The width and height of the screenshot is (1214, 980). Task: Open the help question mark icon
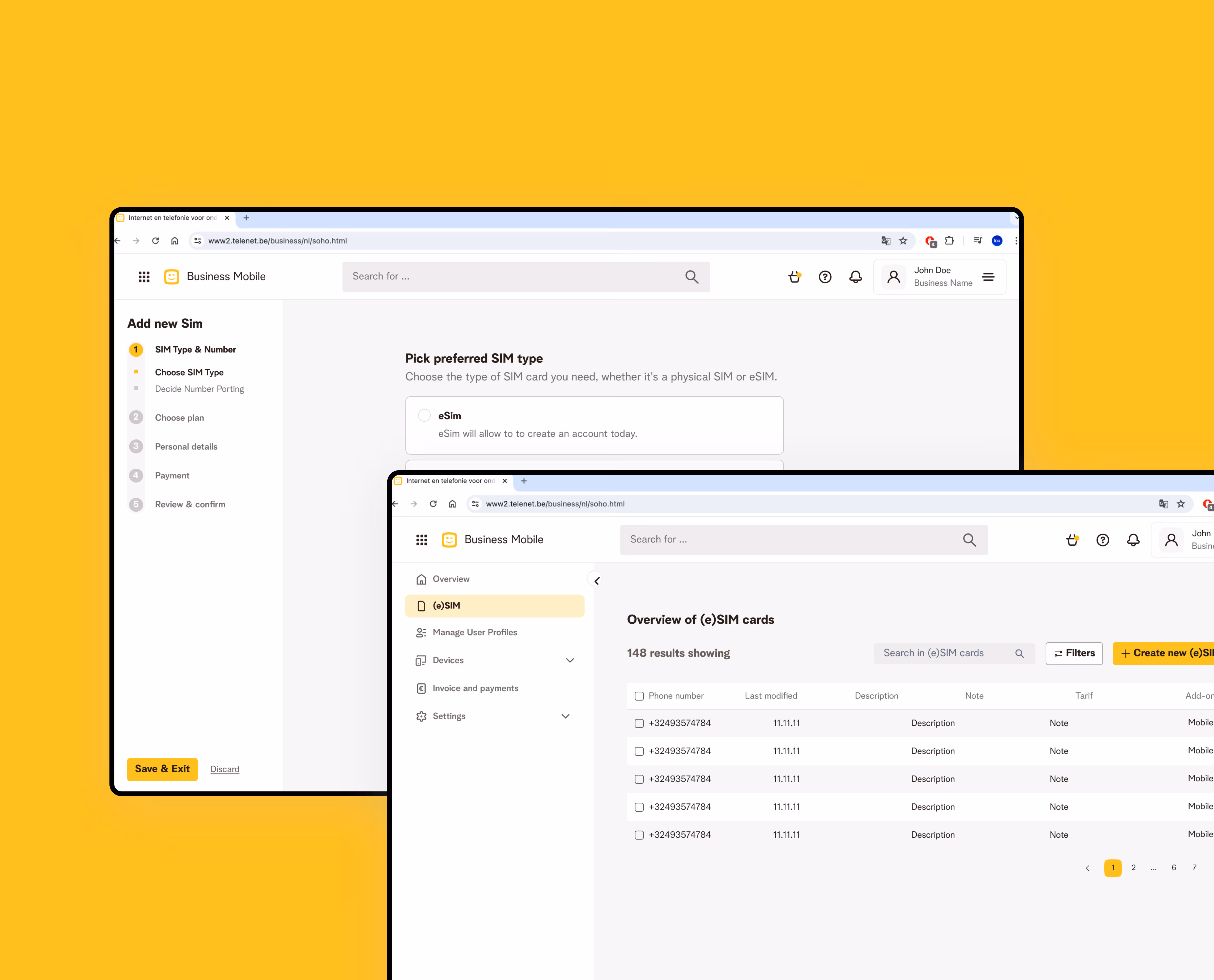coord(1103,540)
